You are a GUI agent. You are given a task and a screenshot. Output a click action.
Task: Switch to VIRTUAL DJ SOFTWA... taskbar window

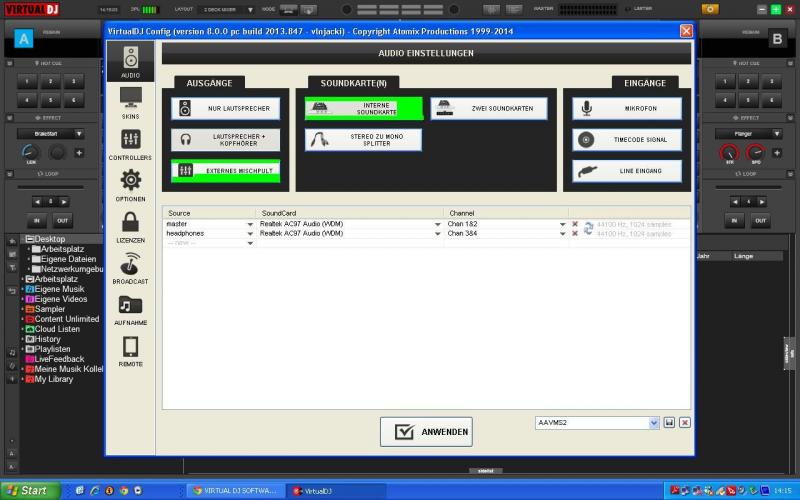click(235, 491)
